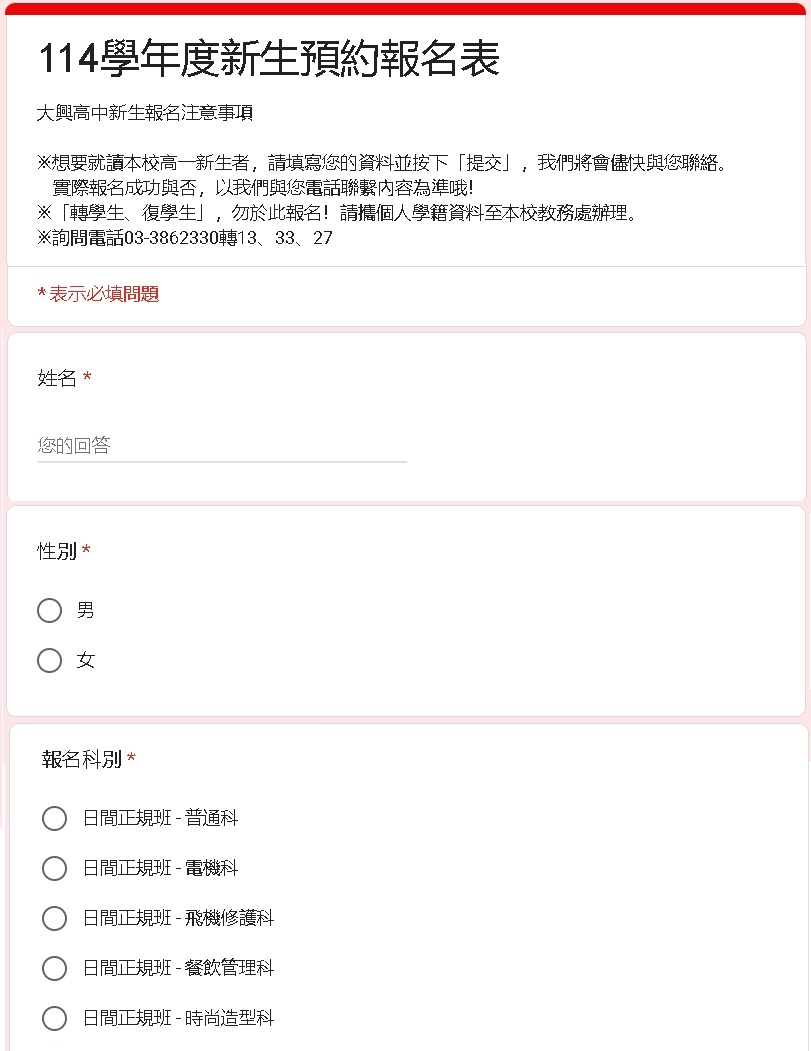Click the 大興高中新生報名注意事項 subtitle text
Image resolution: width=811 pixels, height=1051 pixels.
coord(145,113)
